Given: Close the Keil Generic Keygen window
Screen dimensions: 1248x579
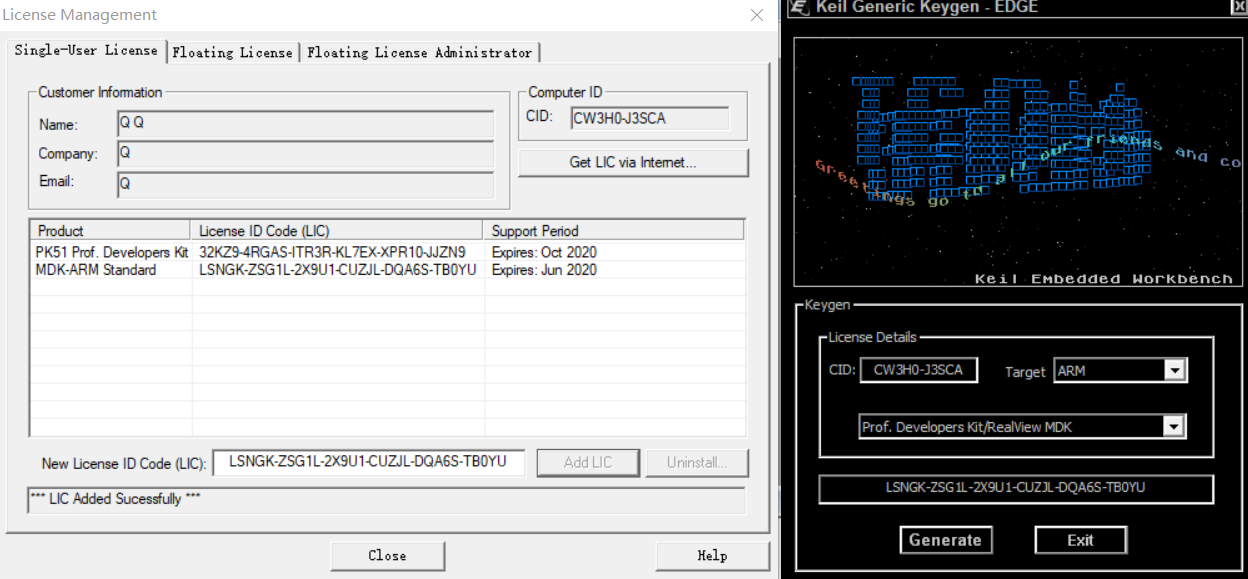Looking at the screenshot, I should [1238, 7].
